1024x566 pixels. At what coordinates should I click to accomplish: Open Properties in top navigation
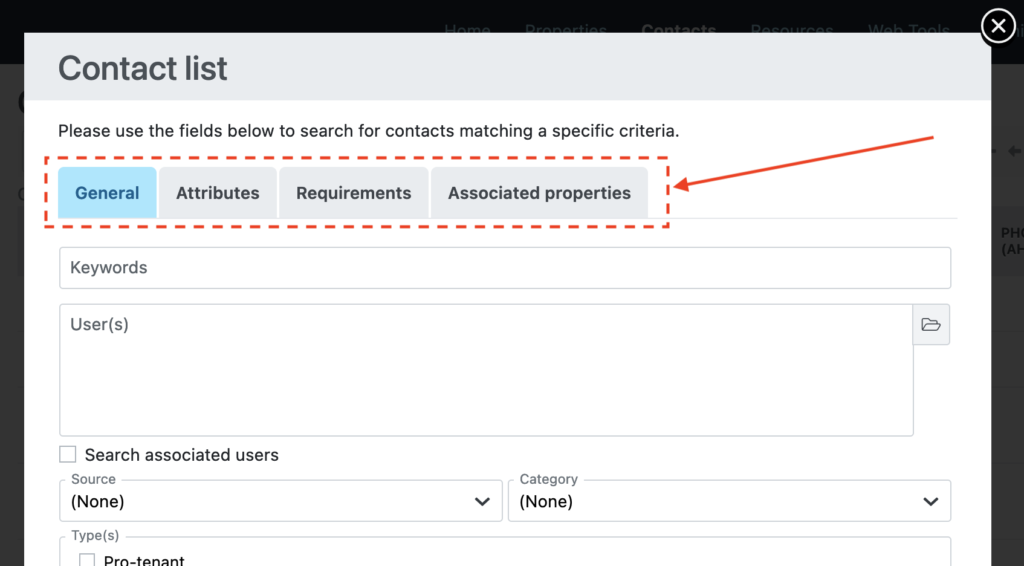(x=565, y=29)
